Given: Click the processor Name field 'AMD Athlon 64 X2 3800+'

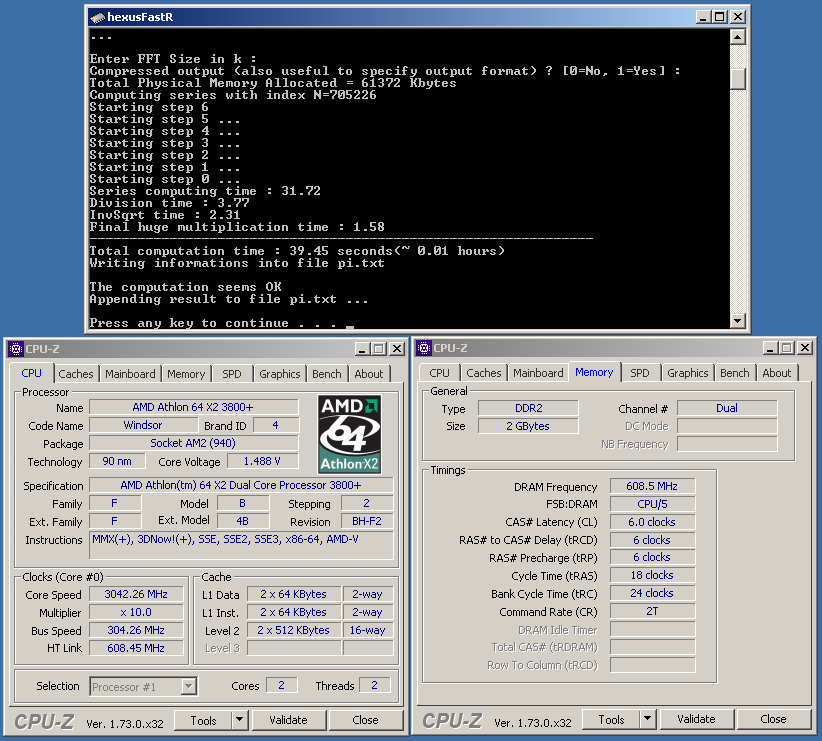Looking at the screenshot, I should tap(193, 407).
